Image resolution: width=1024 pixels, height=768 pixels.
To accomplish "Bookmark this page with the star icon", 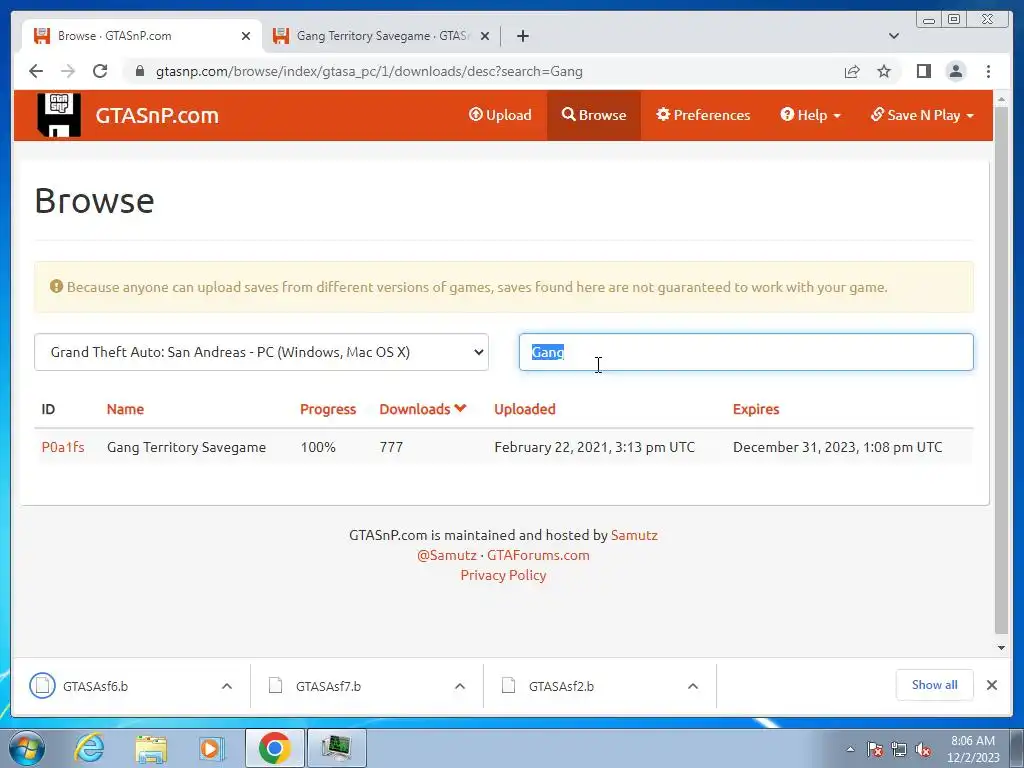I will click(x=884, y=71).
